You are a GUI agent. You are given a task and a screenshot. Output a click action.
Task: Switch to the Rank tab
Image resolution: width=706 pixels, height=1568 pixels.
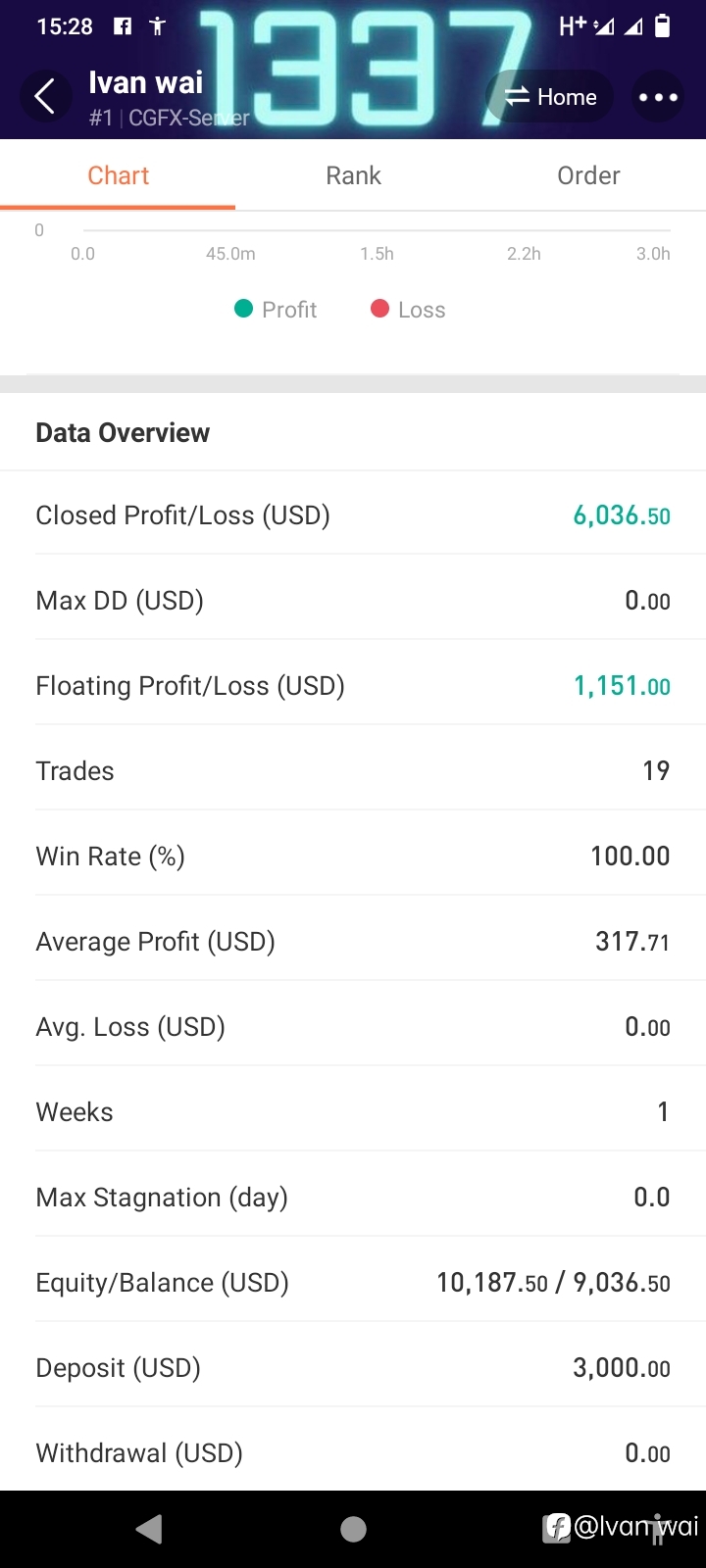click(353, 175)
